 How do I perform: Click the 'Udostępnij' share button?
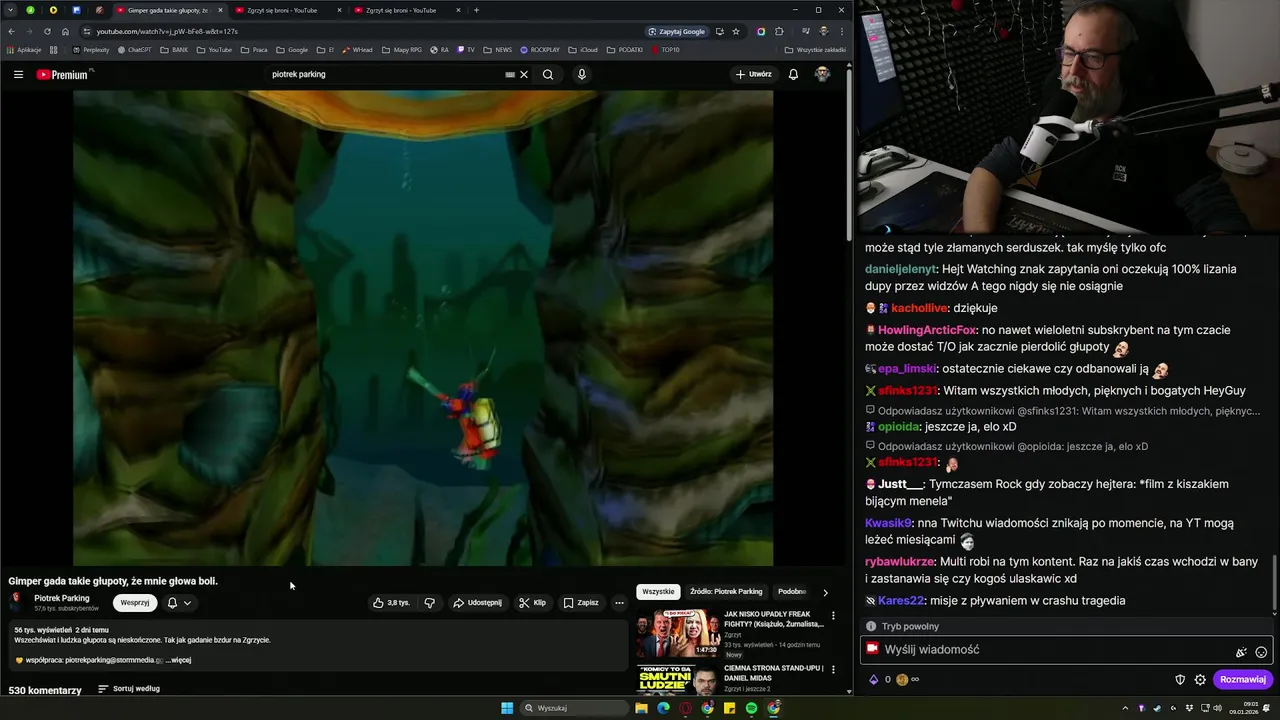pyautogui.click(x=477, y=603)
